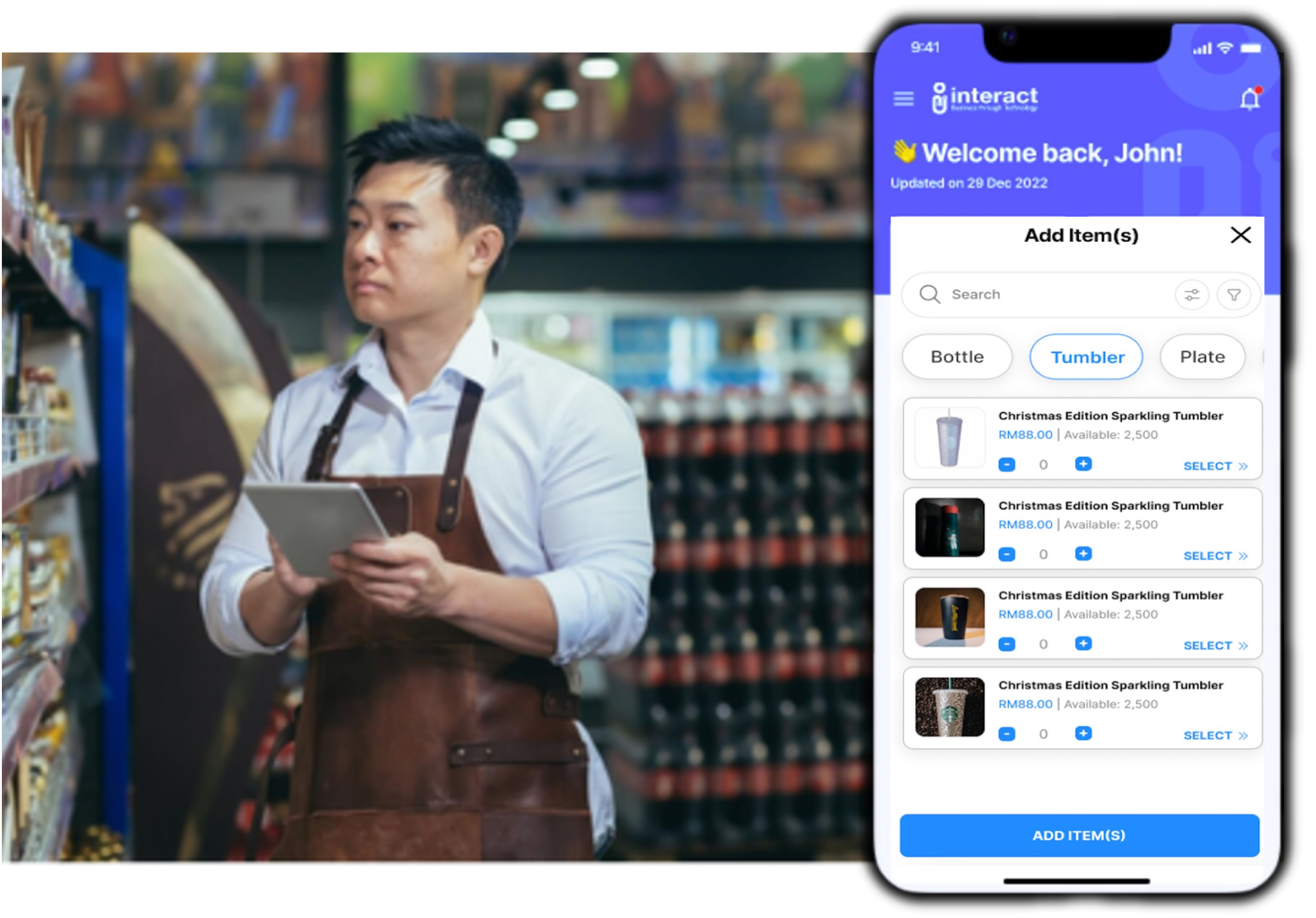Close the Add Item(s) panel

[1240, 235]
